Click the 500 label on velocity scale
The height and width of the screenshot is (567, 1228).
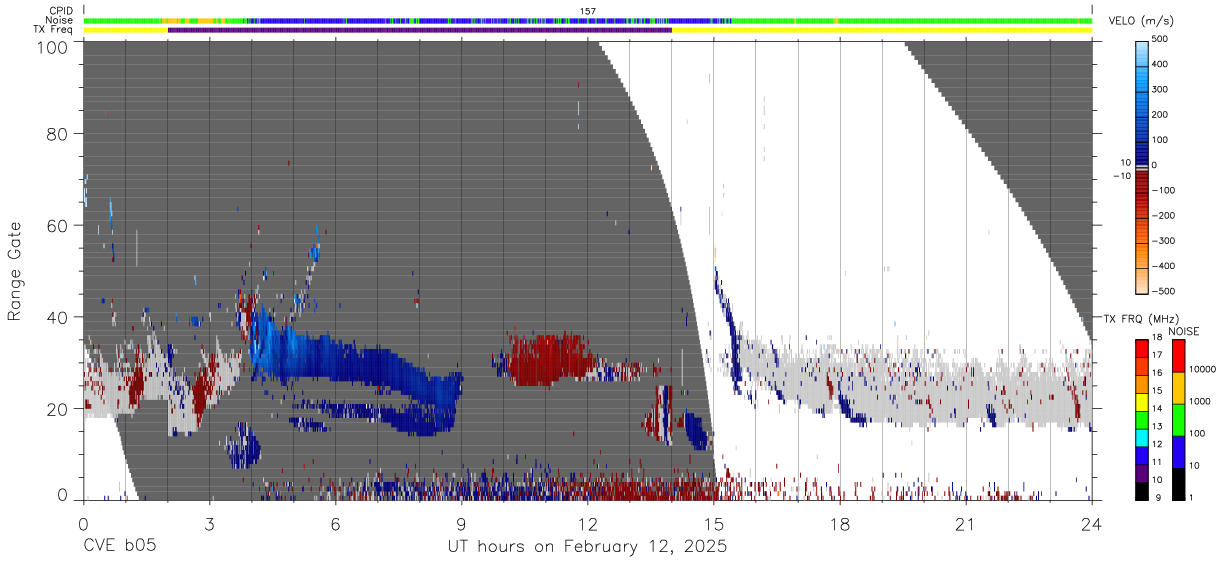pyautogui.click(x=1159, y=39)
